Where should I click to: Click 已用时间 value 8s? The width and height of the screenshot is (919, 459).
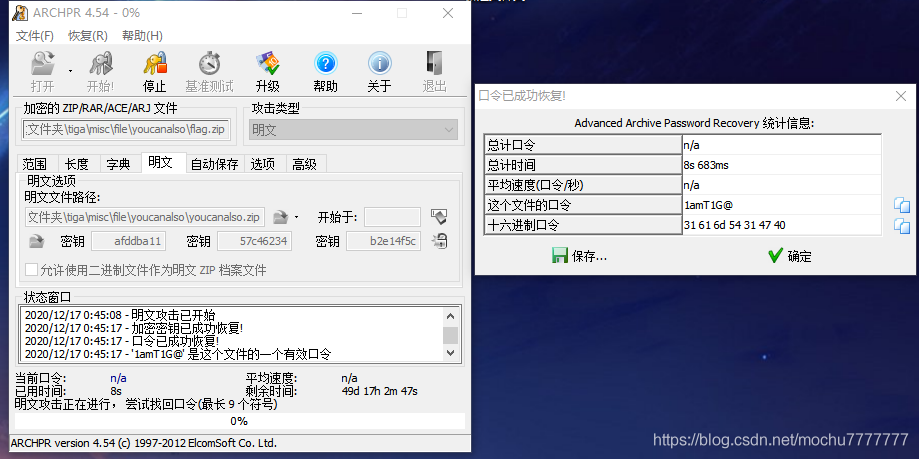pyautogui.click(x=116, y=391)
